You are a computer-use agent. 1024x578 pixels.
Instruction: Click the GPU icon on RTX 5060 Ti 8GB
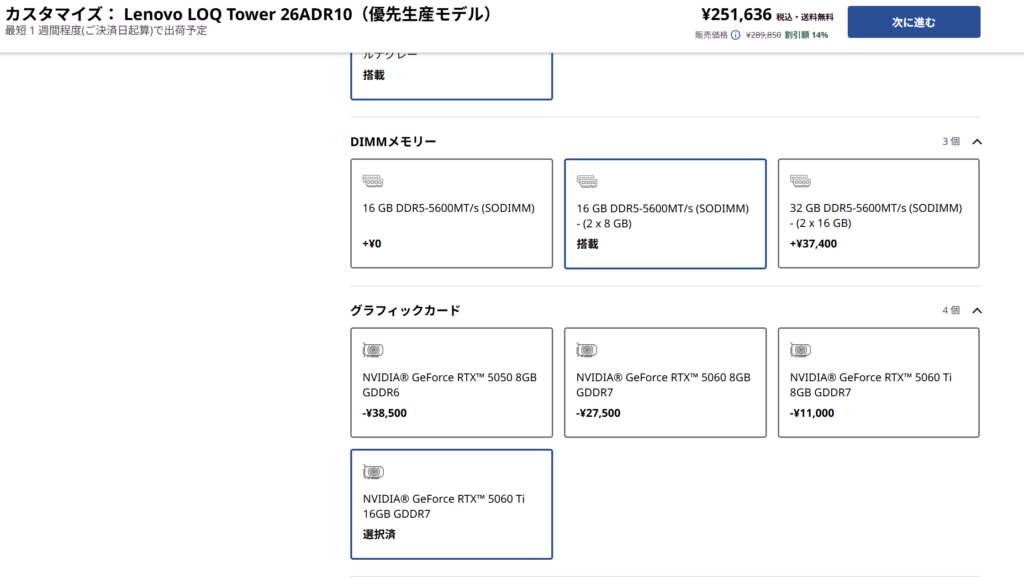point(800,350)
